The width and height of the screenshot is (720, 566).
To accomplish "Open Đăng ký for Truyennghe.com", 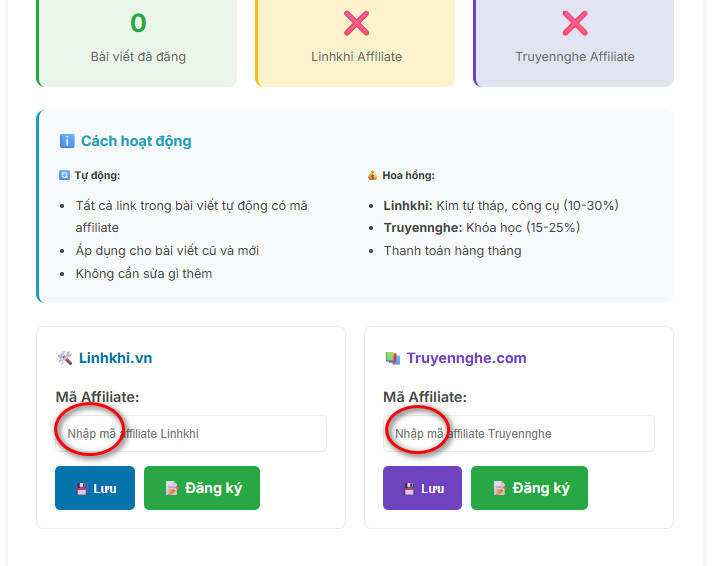I will tap(529, 488).
